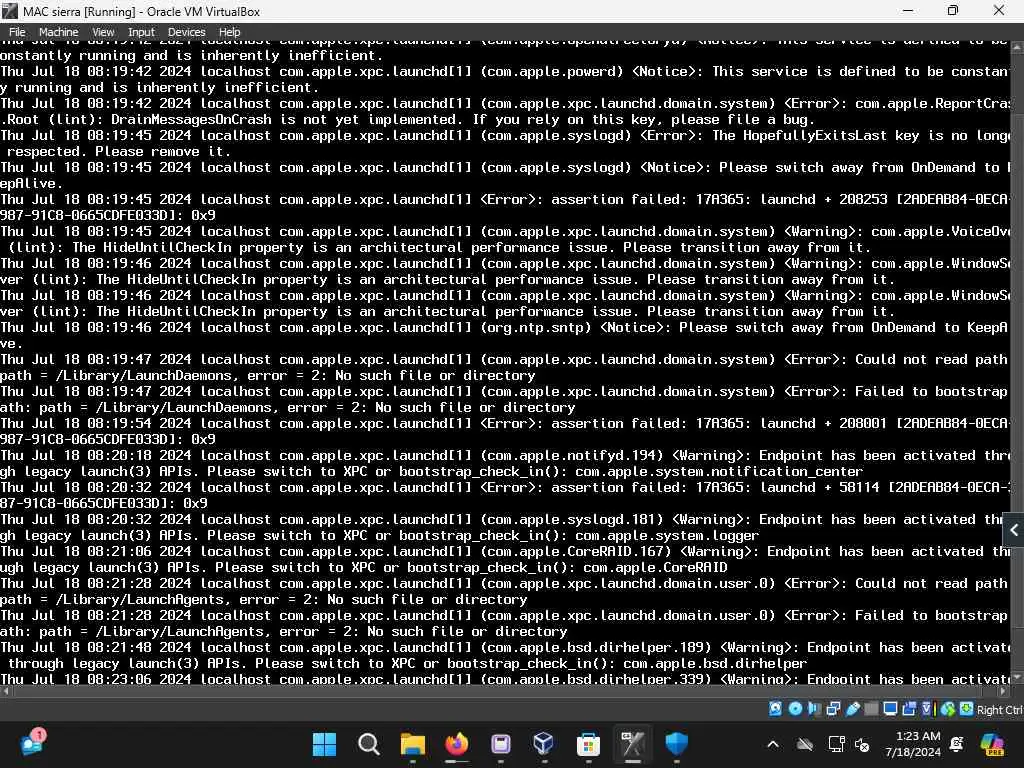
Task: Open Windows Security shield taskbar icon
Action: [x=676, y=744]
